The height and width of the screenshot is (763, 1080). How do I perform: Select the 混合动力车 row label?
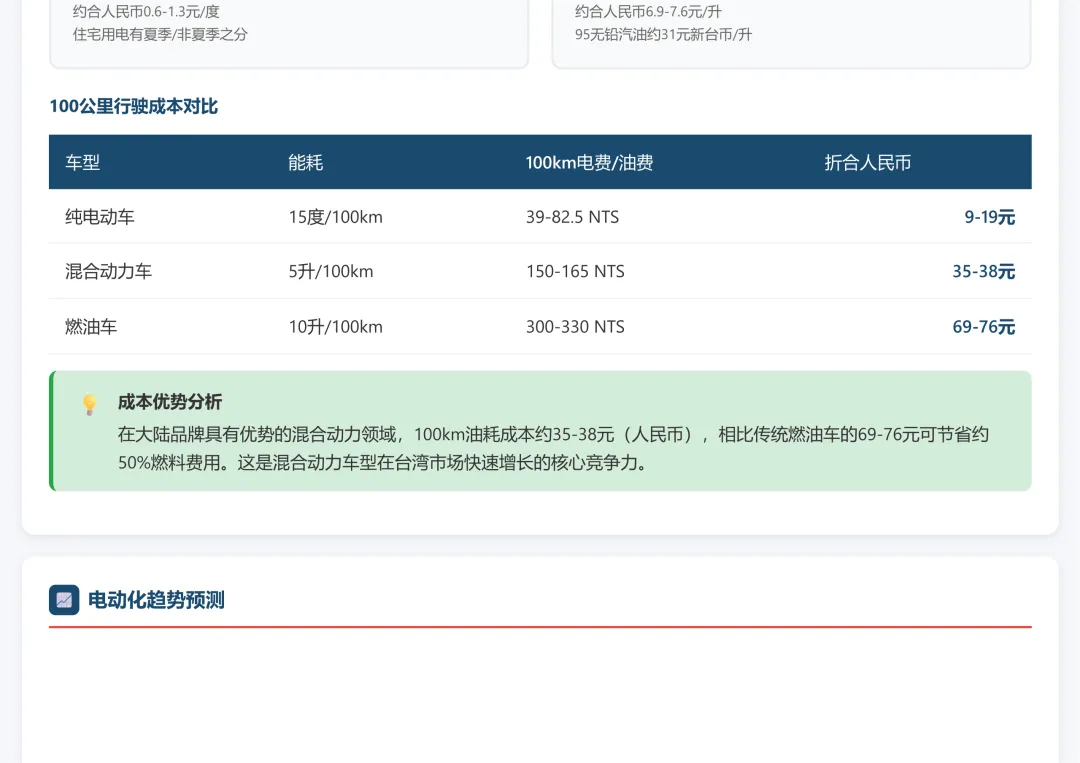108,271
